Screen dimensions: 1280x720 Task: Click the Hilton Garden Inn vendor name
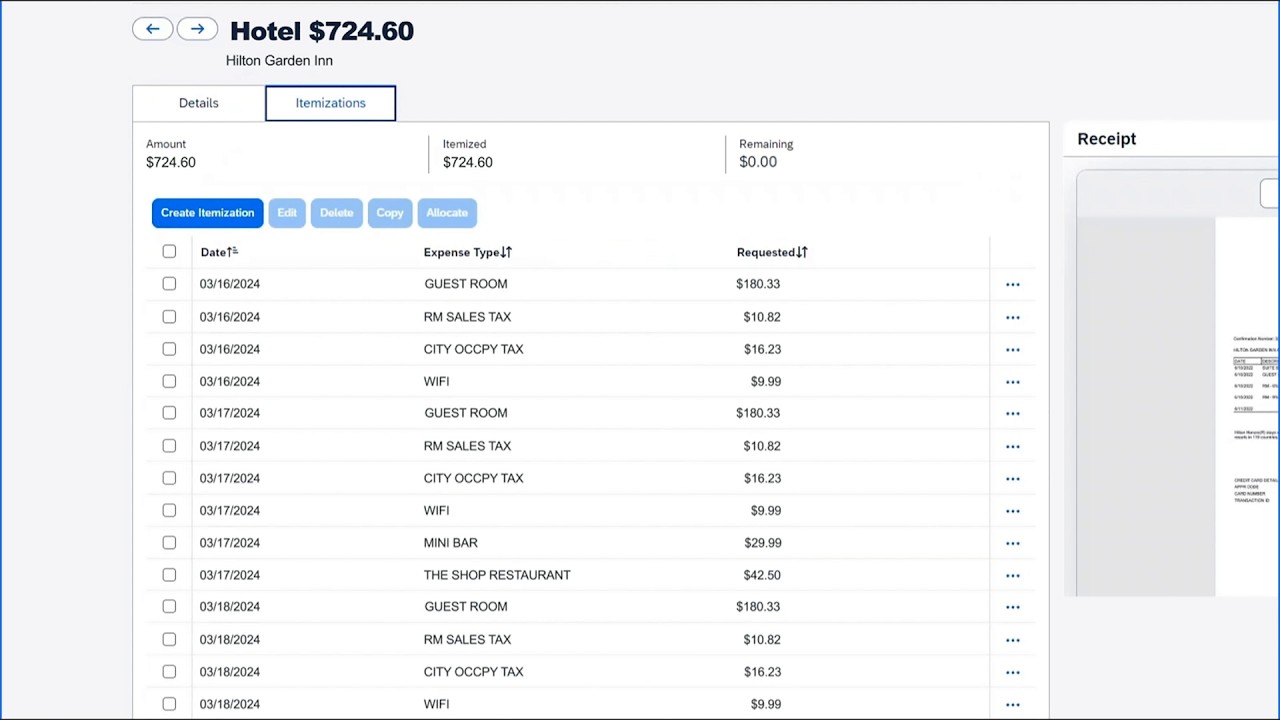click(279, 61)
